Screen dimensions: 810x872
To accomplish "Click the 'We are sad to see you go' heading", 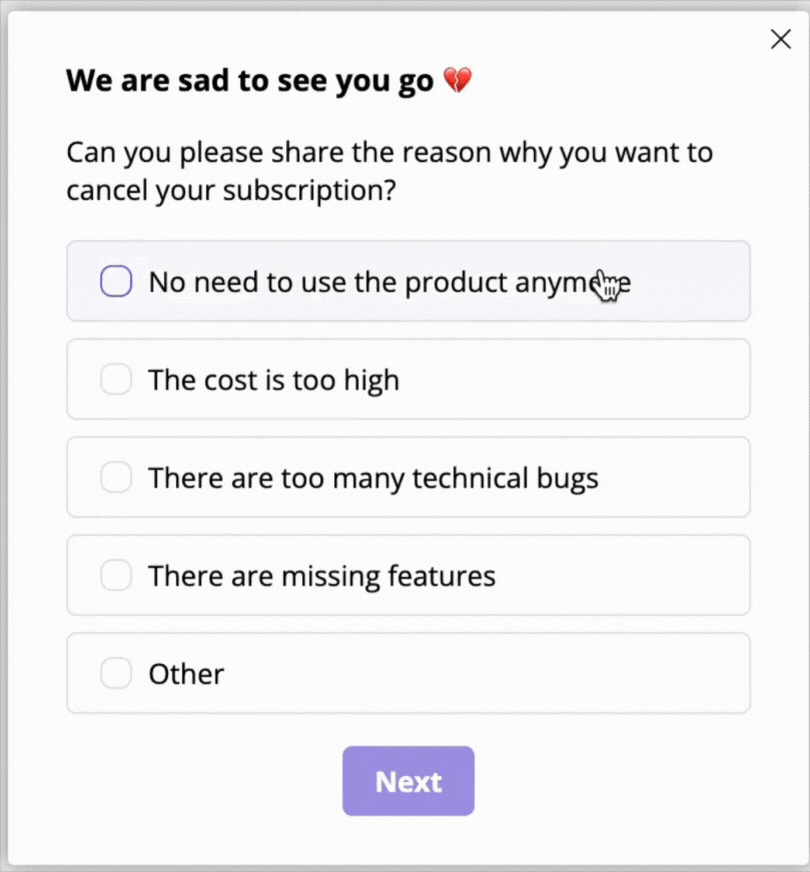I will (250, 81).
